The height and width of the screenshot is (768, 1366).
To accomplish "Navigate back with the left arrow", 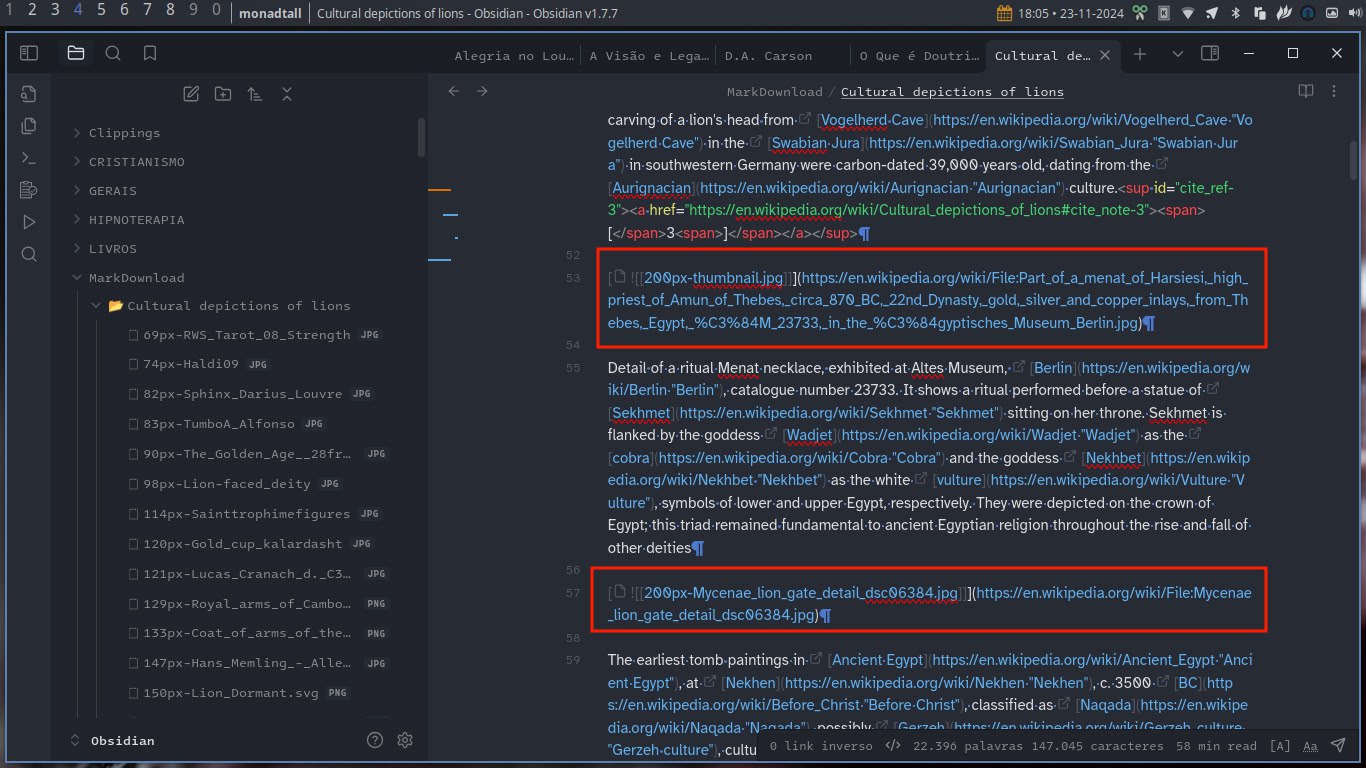I will coord(454,91).
